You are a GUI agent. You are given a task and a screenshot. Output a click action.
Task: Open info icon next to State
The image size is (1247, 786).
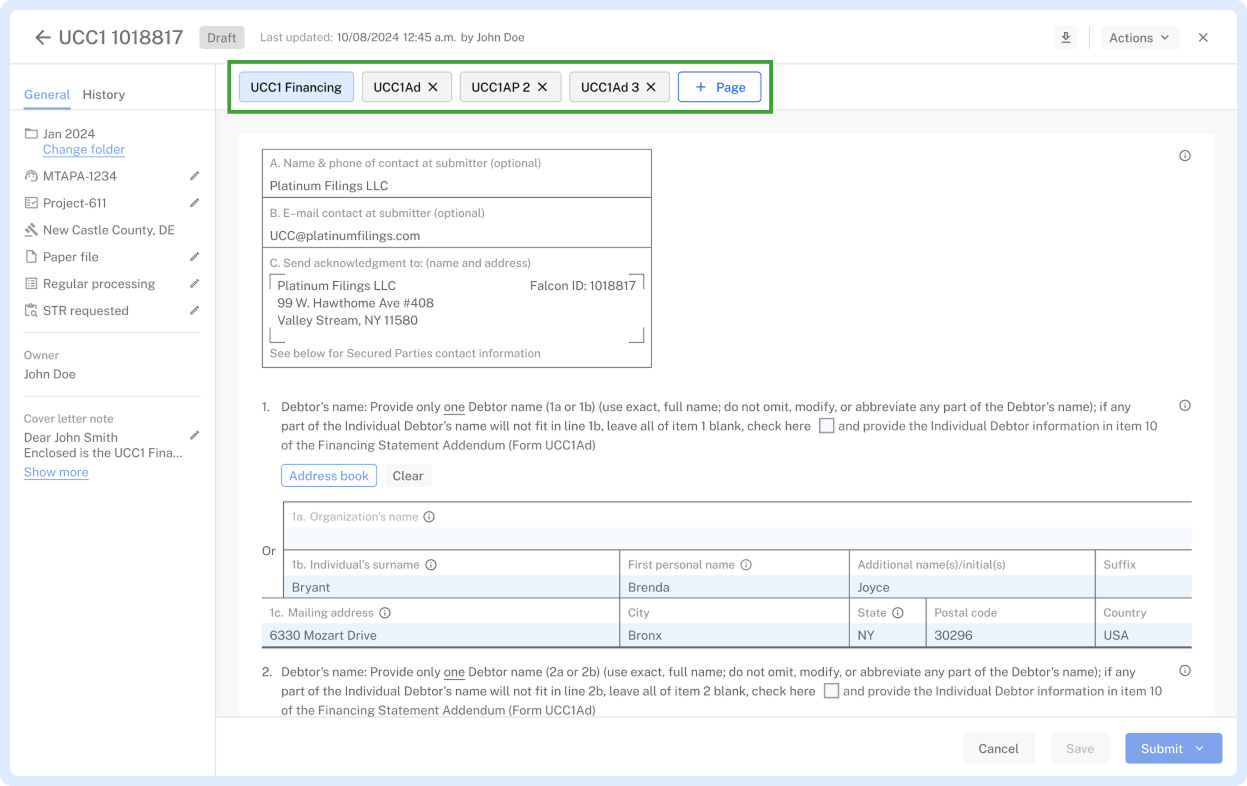pos(898,613)
